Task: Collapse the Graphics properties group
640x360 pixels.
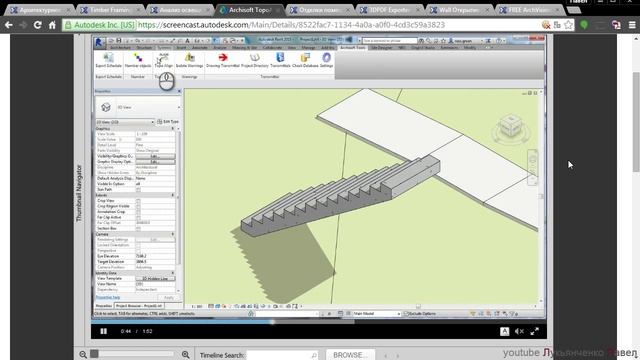Action: tap(173, 129)
